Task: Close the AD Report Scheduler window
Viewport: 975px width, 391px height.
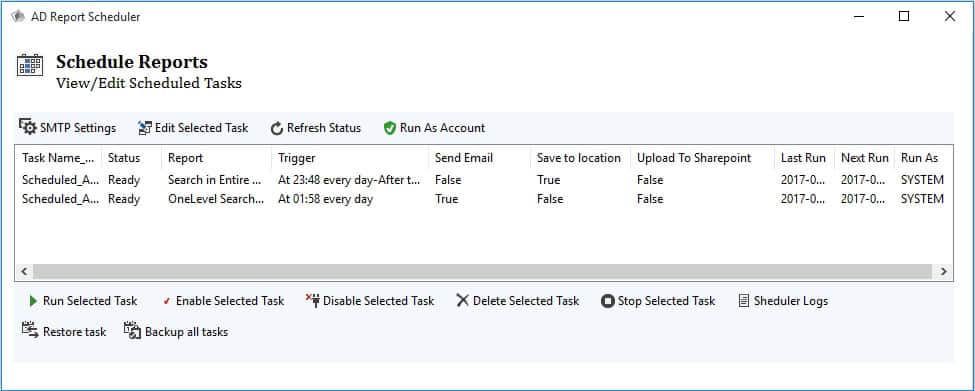Action: pyautogui.click(x=950, y=17)
